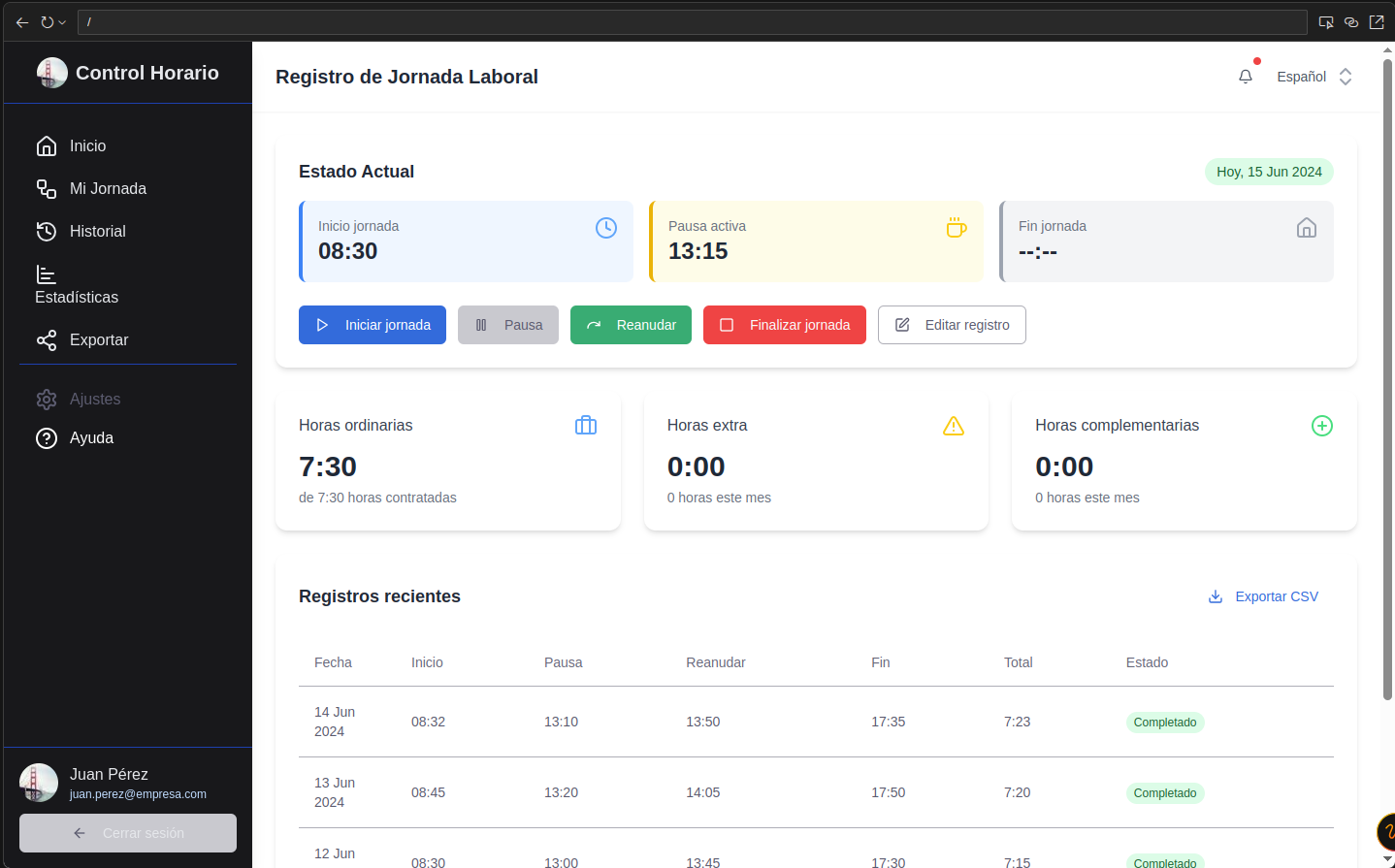Click the warning triangle icon in Horas extra
This screenshot has width=1395, height=868.
click(x=954, y=426)
